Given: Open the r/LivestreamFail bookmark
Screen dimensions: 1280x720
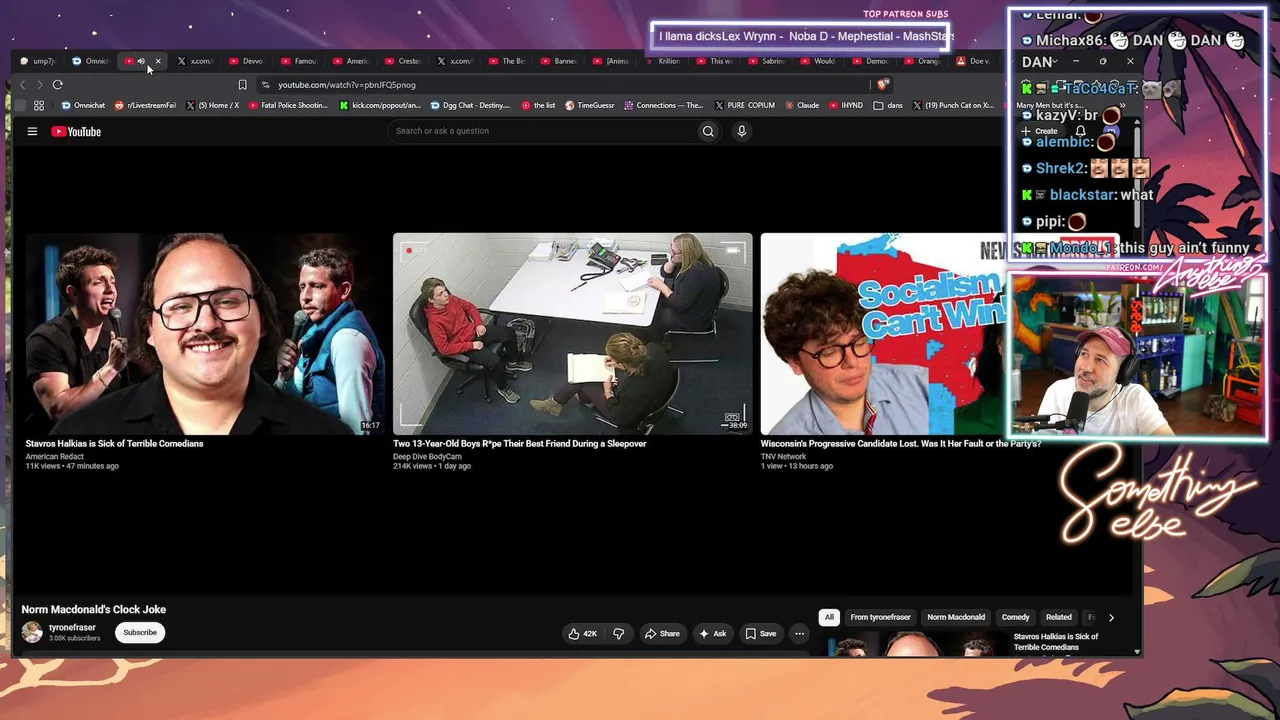Looking at the screenshot, I should tap(146, 105).
